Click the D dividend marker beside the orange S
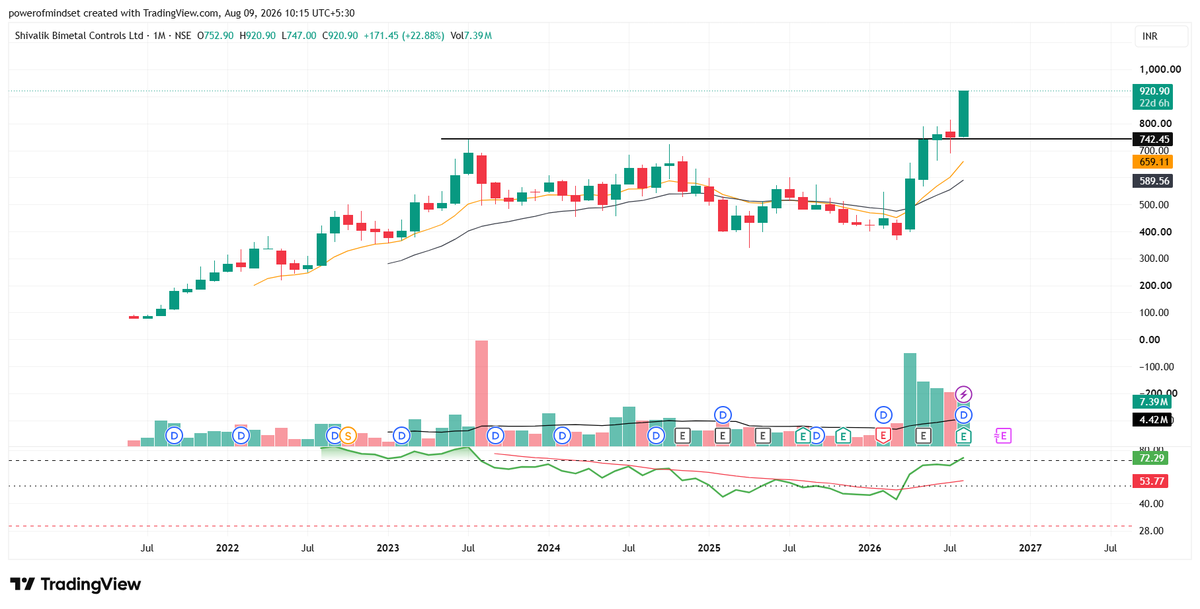Screen dimensions: 1200x609 pyautogui.click(x=335, y=435)
